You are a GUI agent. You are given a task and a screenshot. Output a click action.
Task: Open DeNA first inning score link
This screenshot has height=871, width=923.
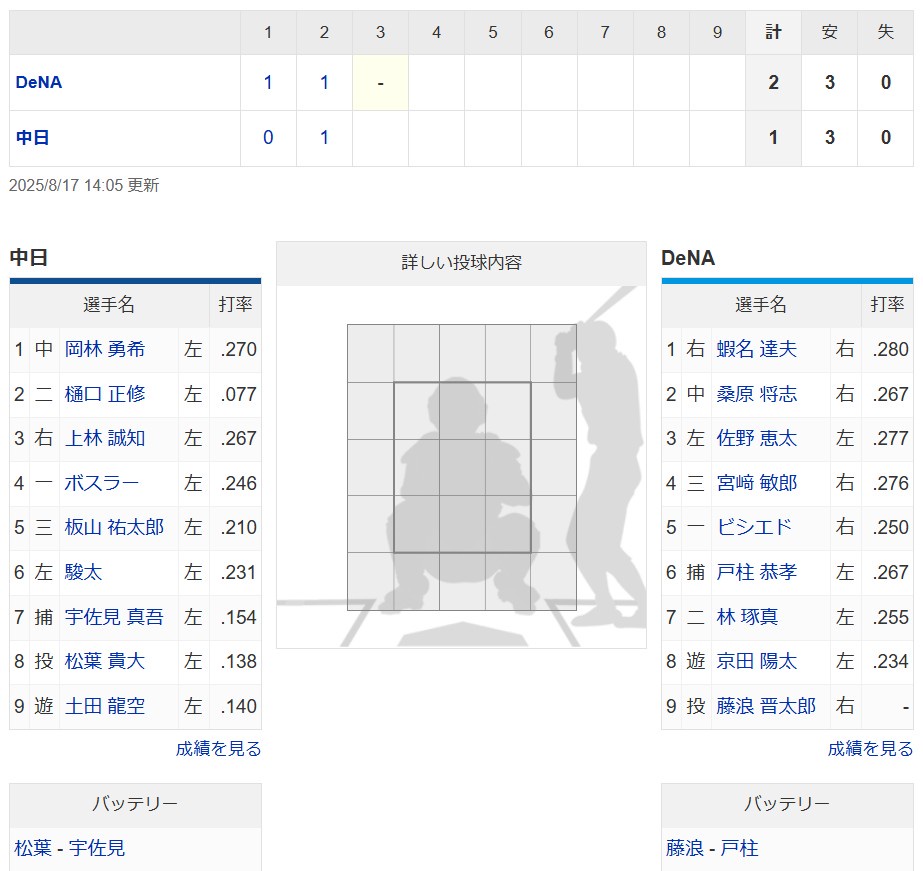tap(268, 82)
